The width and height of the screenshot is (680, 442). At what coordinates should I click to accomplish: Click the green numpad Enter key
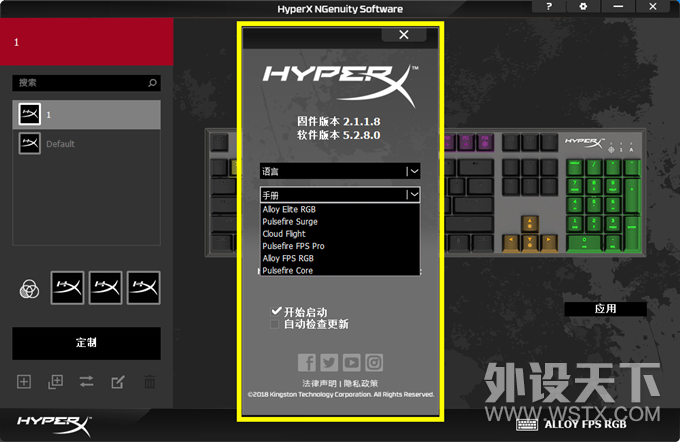[632, 233]
